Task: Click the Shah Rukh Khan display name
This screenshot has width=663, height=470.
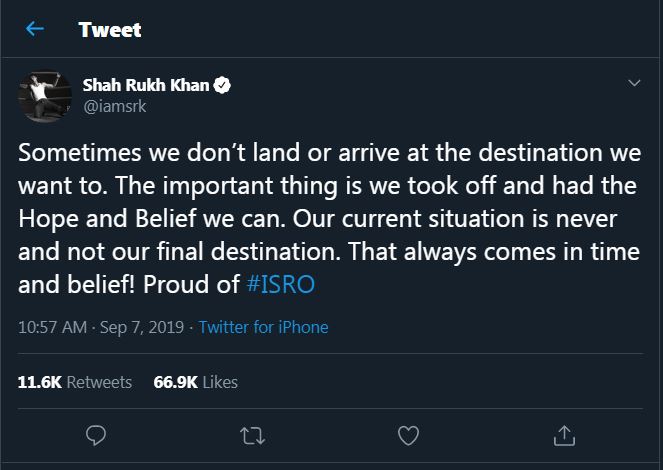Action: tap(152, 86)
